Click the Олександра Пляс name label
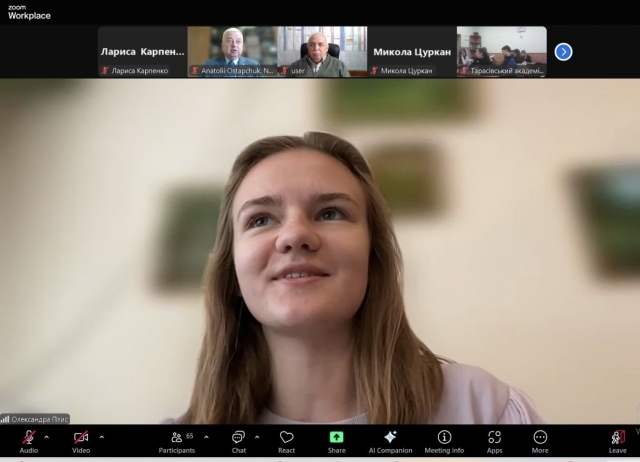Image resolution: width=640 pixels, height=462 pixels. pos(40,419)
